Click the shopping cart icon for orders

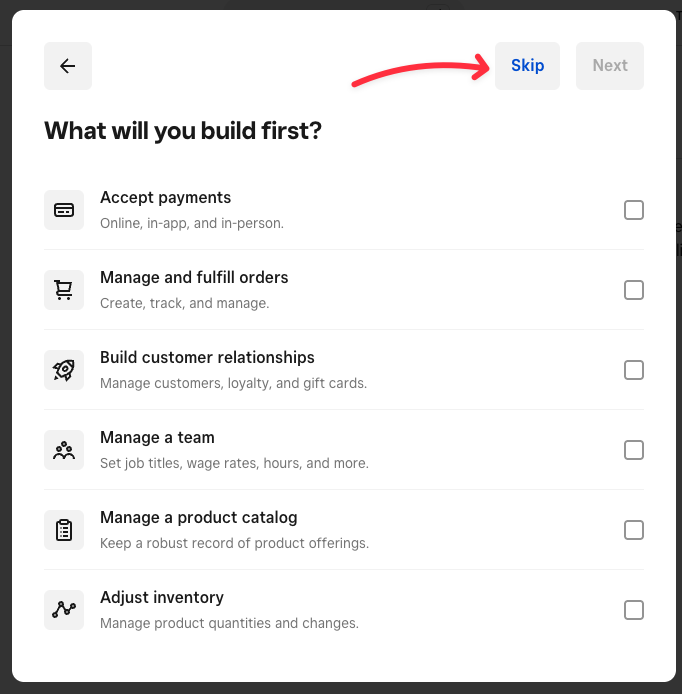64,290
